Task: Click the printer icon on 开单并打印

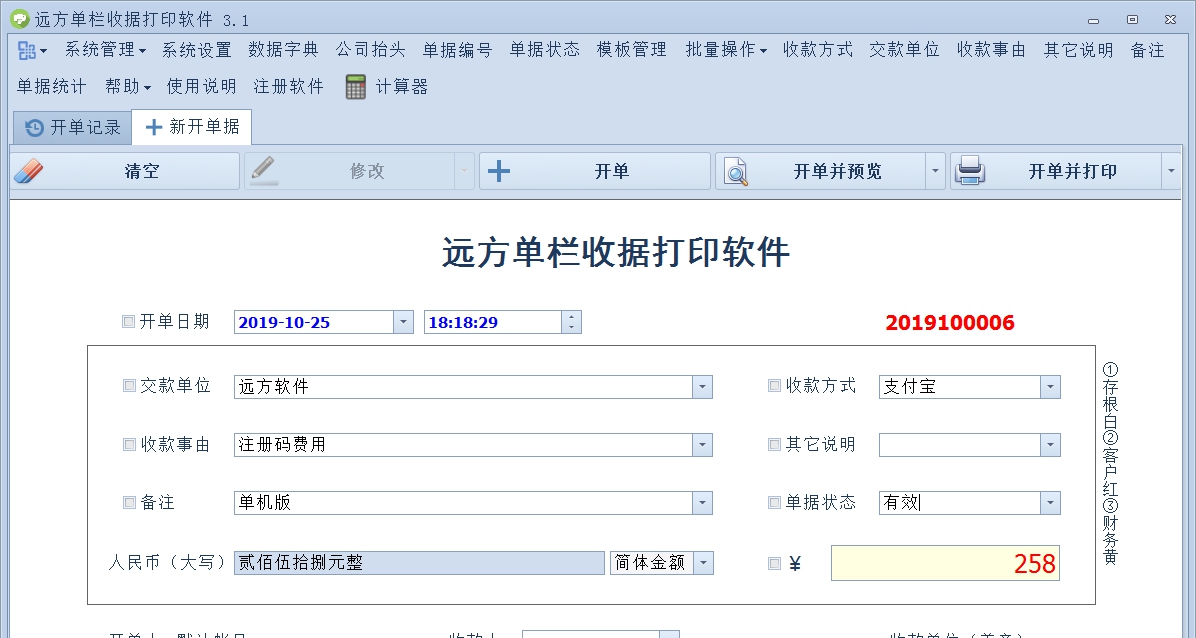Action: coord(971,169)
